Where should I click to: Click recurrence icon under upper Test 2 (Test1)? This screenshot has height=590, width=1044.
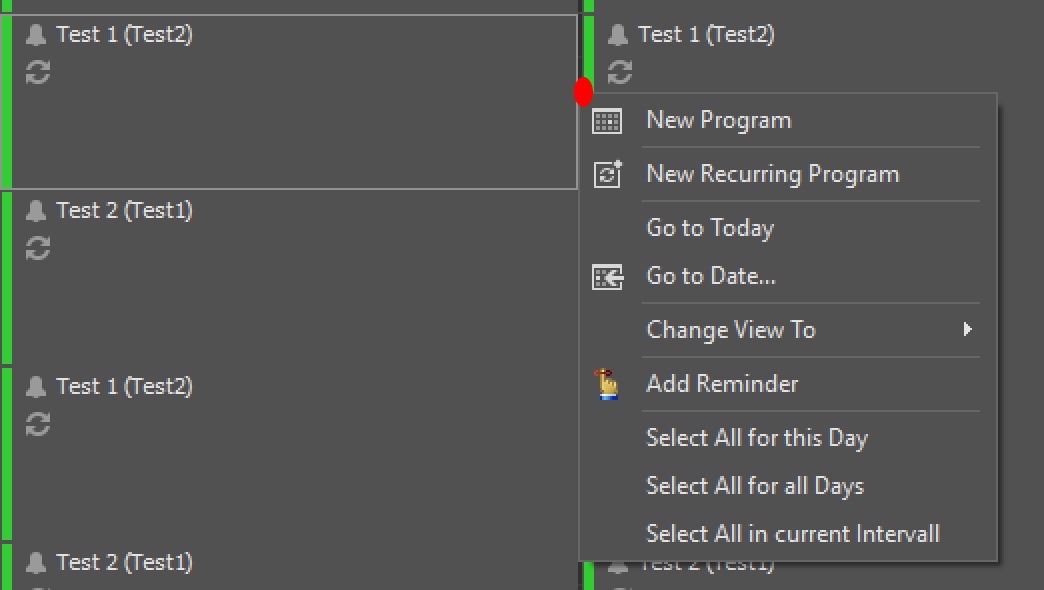point(38,248)
